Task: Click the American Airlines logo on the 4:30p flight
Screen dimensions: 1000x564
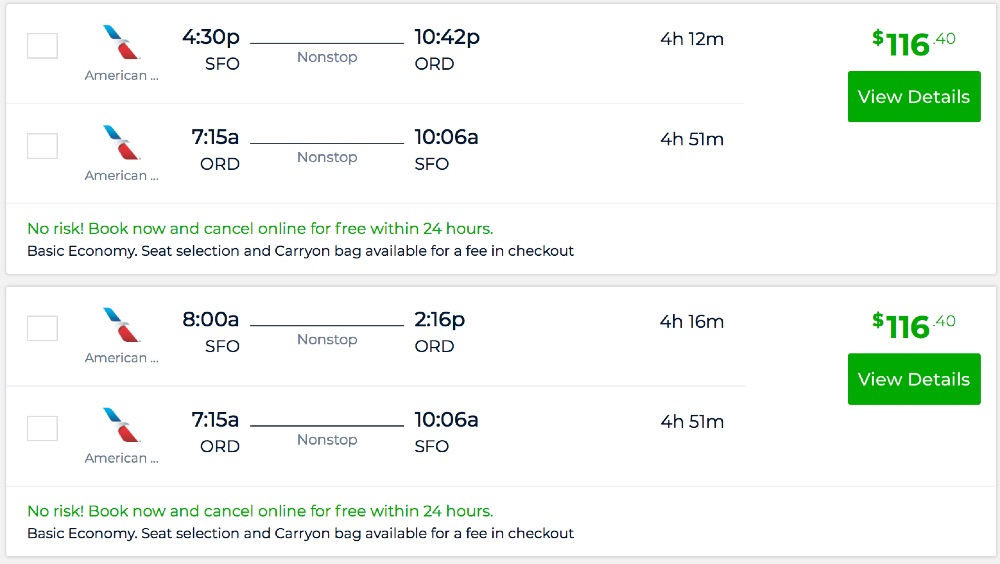Action: coord(122,43)
